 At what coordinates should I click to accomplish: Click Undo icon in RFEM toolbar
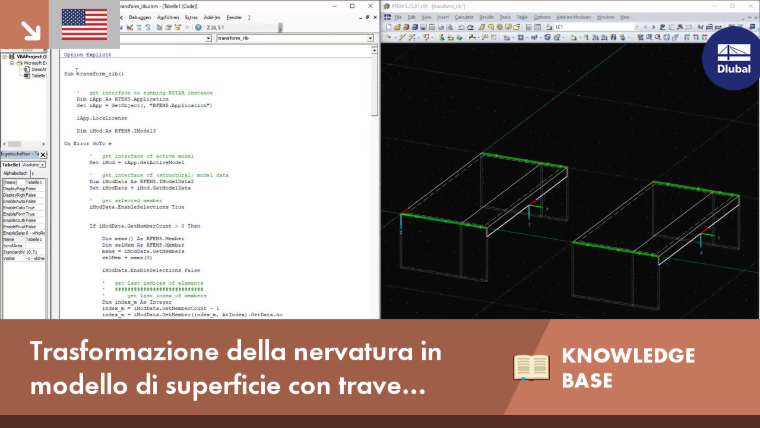461,27
